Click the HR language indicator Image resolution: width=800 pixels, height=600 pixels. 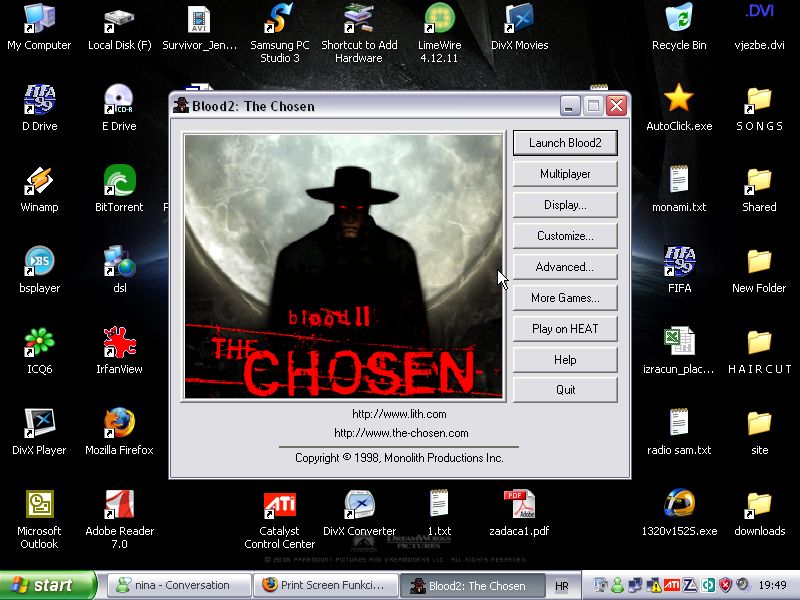561,586
